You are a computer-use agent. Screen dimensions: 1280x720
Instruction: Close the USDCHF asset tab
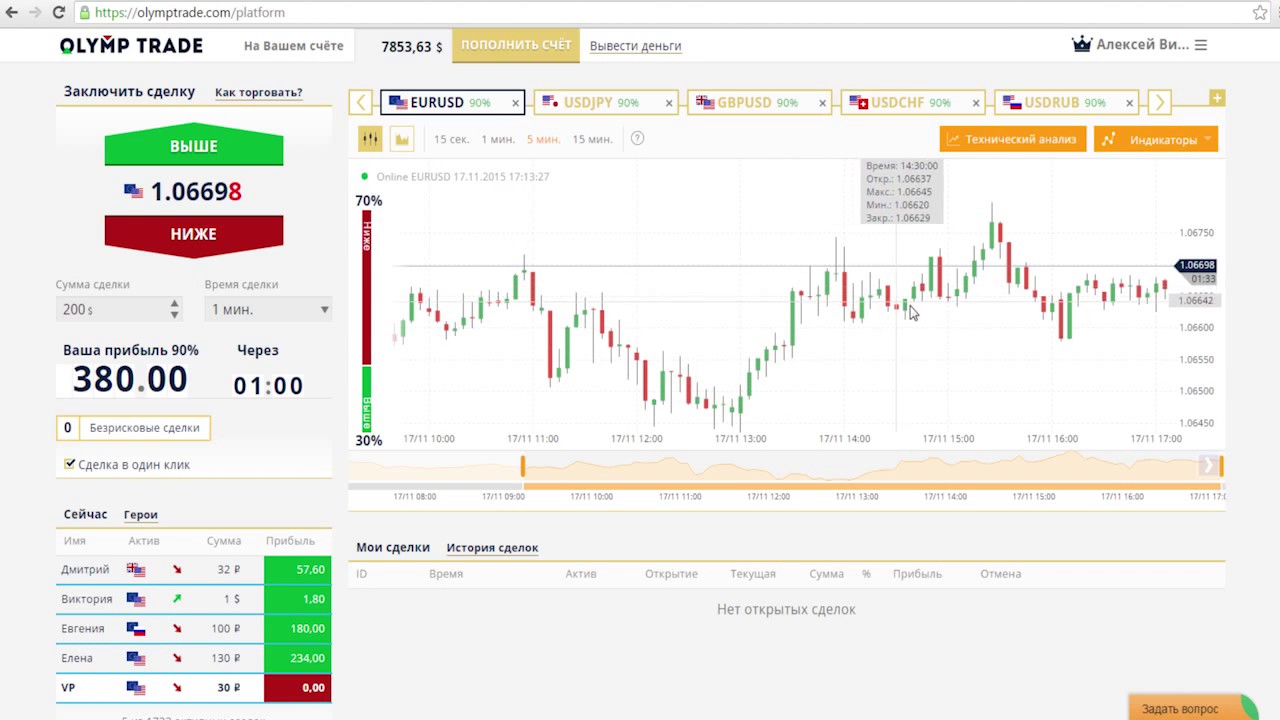click(x=976, y=103)
